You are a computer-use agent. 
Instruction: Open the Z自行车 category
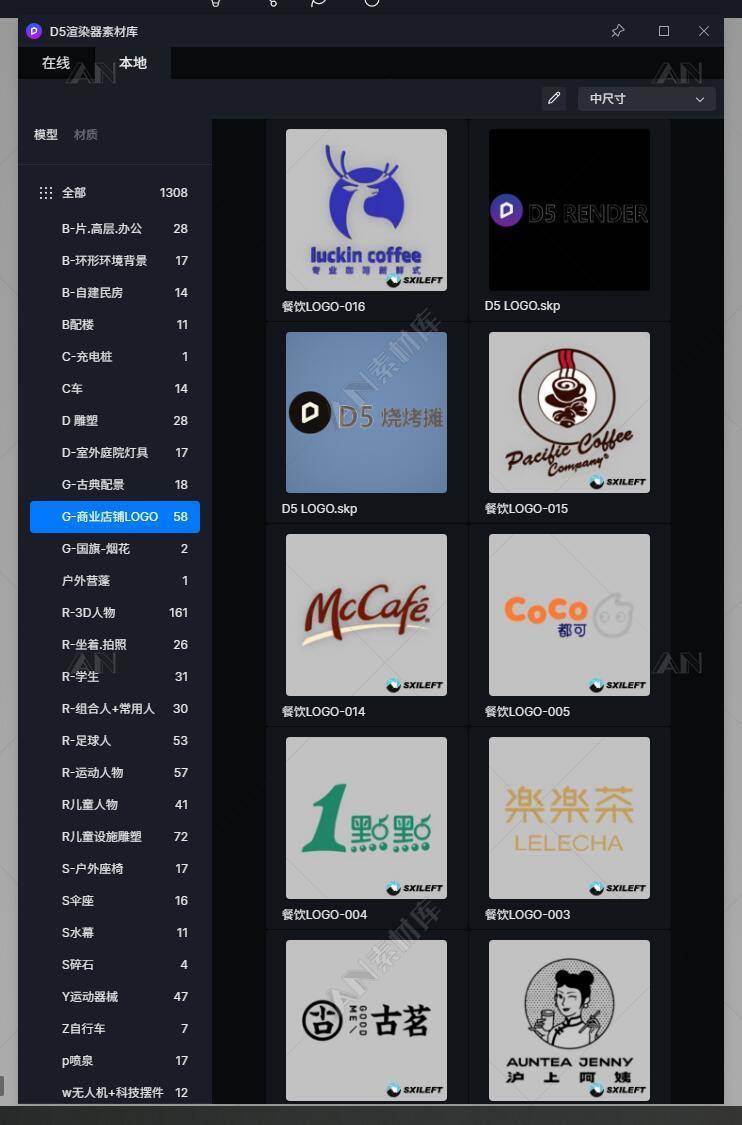(x=115, y=1029)
